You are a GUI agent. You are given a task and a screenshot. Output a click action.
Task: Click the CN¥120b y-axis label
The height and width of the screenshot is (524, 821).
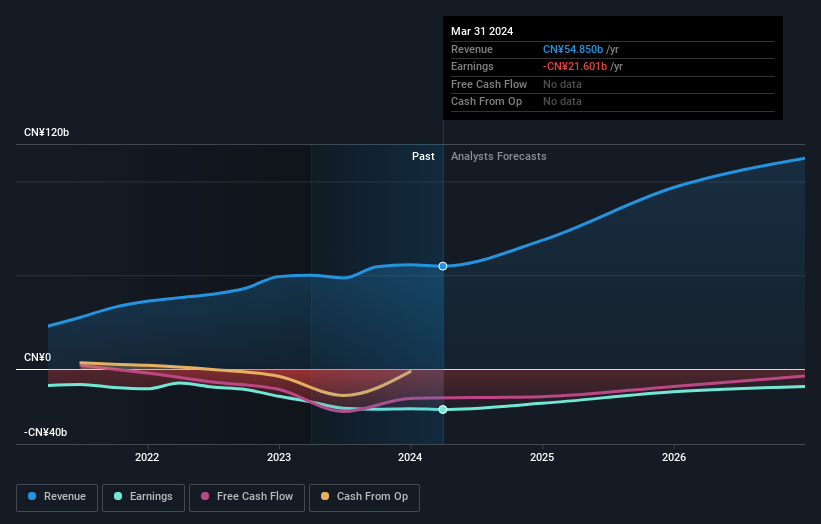(47, 132)
